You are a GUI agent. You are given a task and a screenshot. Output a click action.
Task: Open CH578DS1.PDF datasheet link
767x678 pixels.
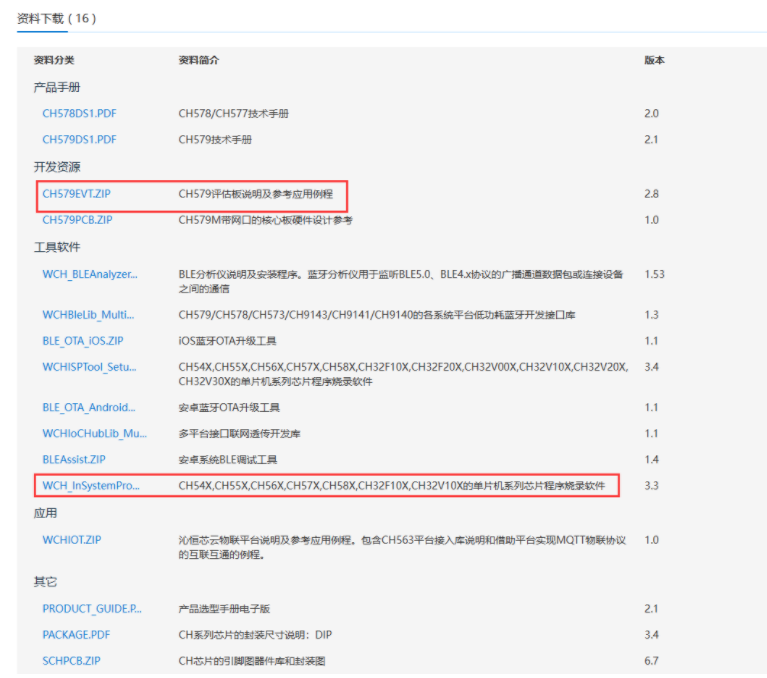coord(79,113)
